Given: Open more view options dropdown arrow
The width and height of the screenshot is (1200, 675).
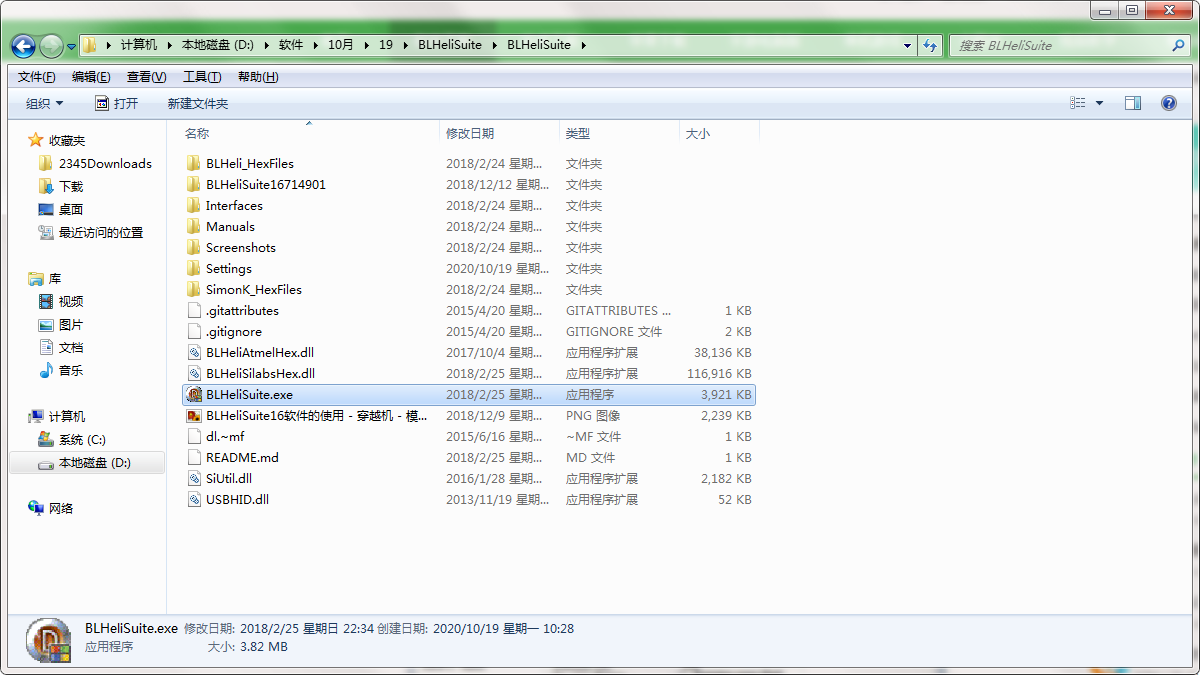Looking at the screenshot, I should (1099, 103).
